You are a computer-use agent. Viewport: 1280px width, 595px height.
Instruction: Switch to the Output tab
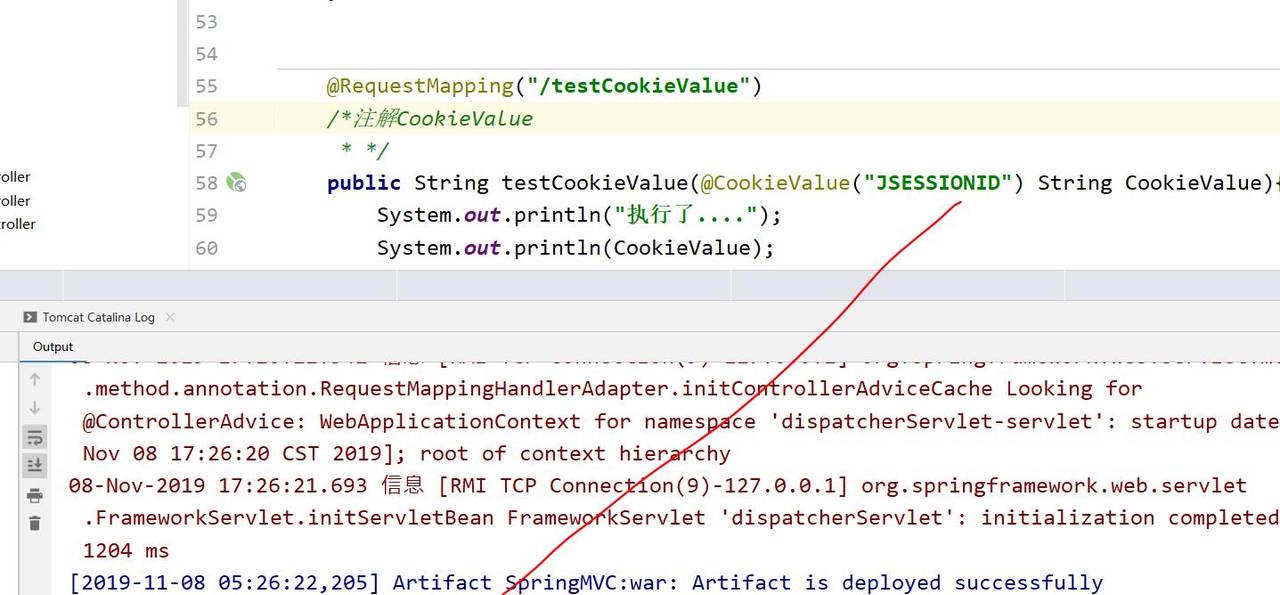pyautogui.click(x=53, y=347)
